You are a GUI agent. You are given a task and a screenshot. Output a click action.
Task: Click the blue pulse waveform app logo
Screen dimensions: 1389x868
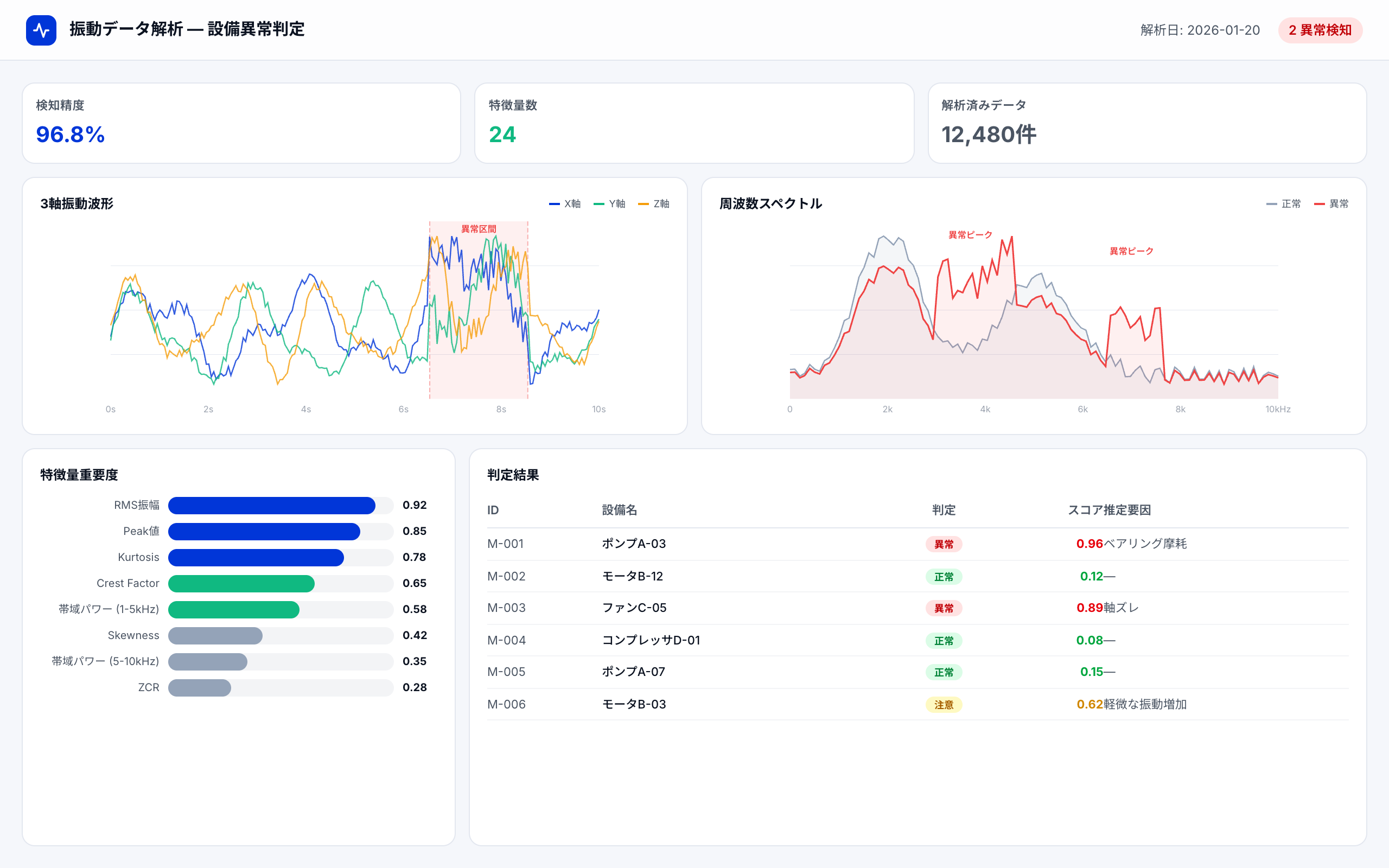click(41, 30)
